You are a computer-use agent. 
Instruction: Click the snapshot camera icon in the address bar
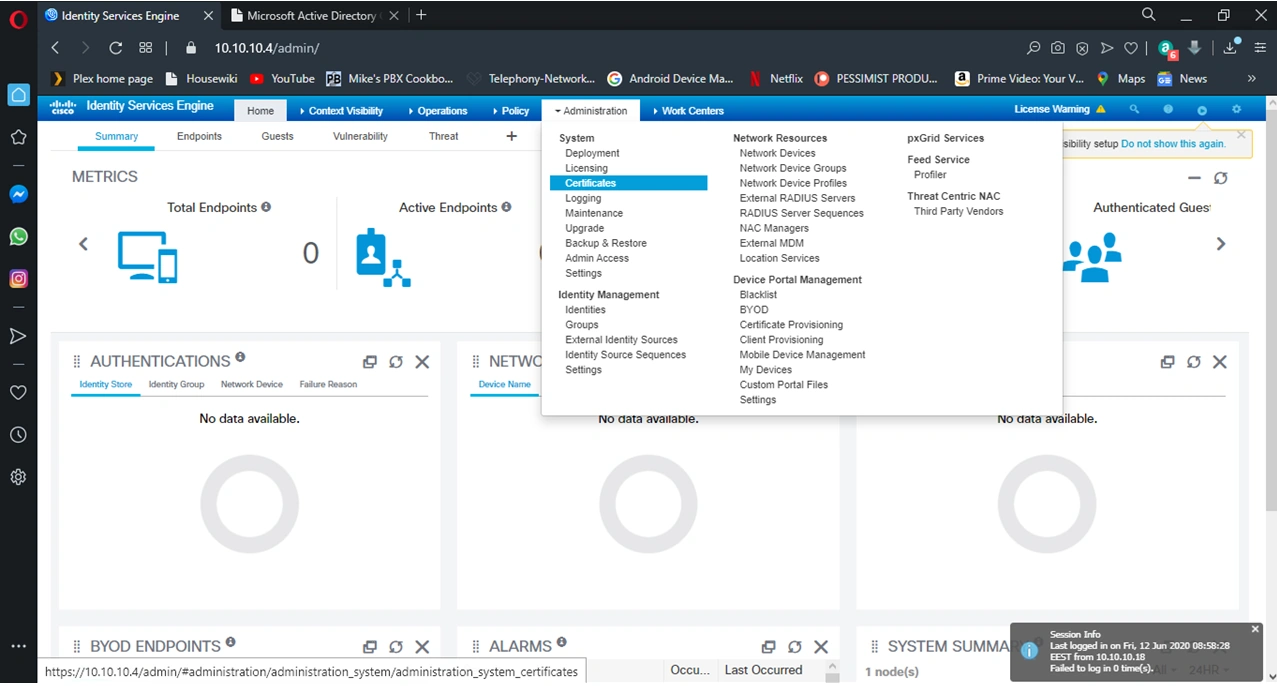coord(1058,48)
